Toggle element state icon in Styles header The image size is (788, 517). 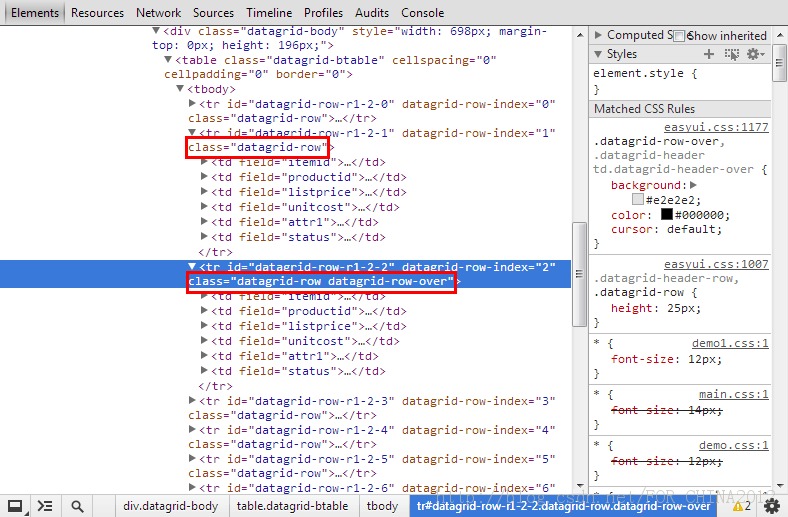(x=732, y=54)
